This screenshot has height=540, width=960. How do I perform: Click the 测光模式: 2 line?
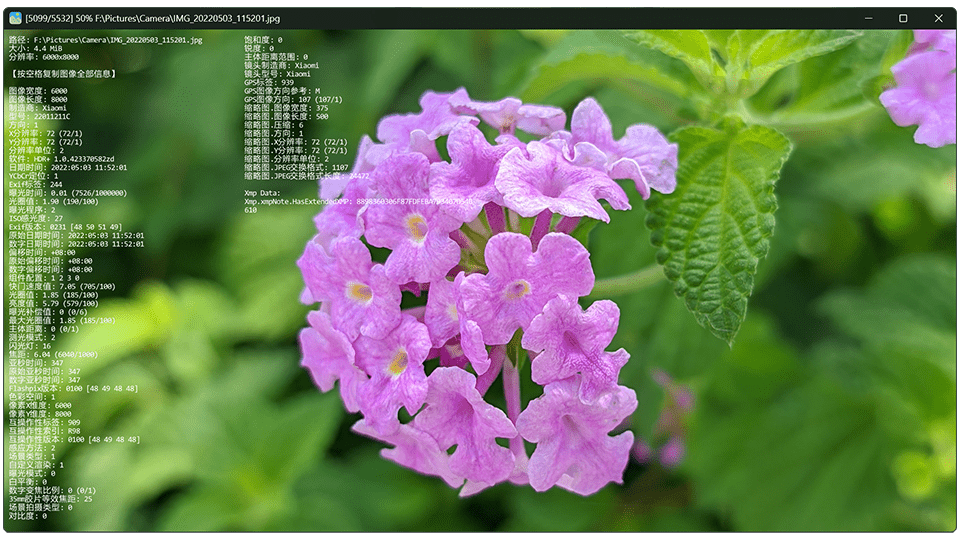pos(32,337)
